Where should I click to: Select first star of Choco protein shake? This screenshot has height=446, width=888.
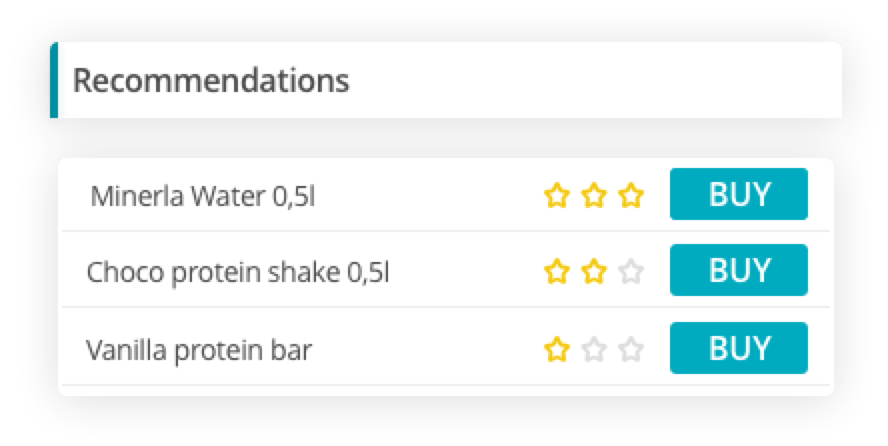[555, 271]
